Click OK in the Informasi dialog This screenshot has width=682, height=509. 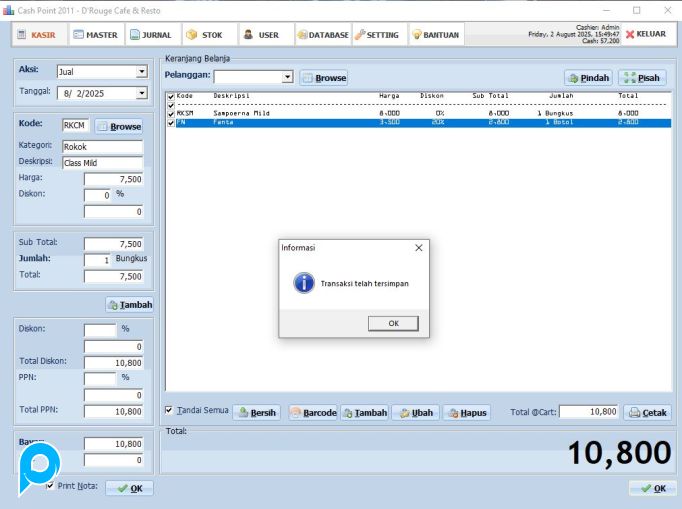point(393,323)
